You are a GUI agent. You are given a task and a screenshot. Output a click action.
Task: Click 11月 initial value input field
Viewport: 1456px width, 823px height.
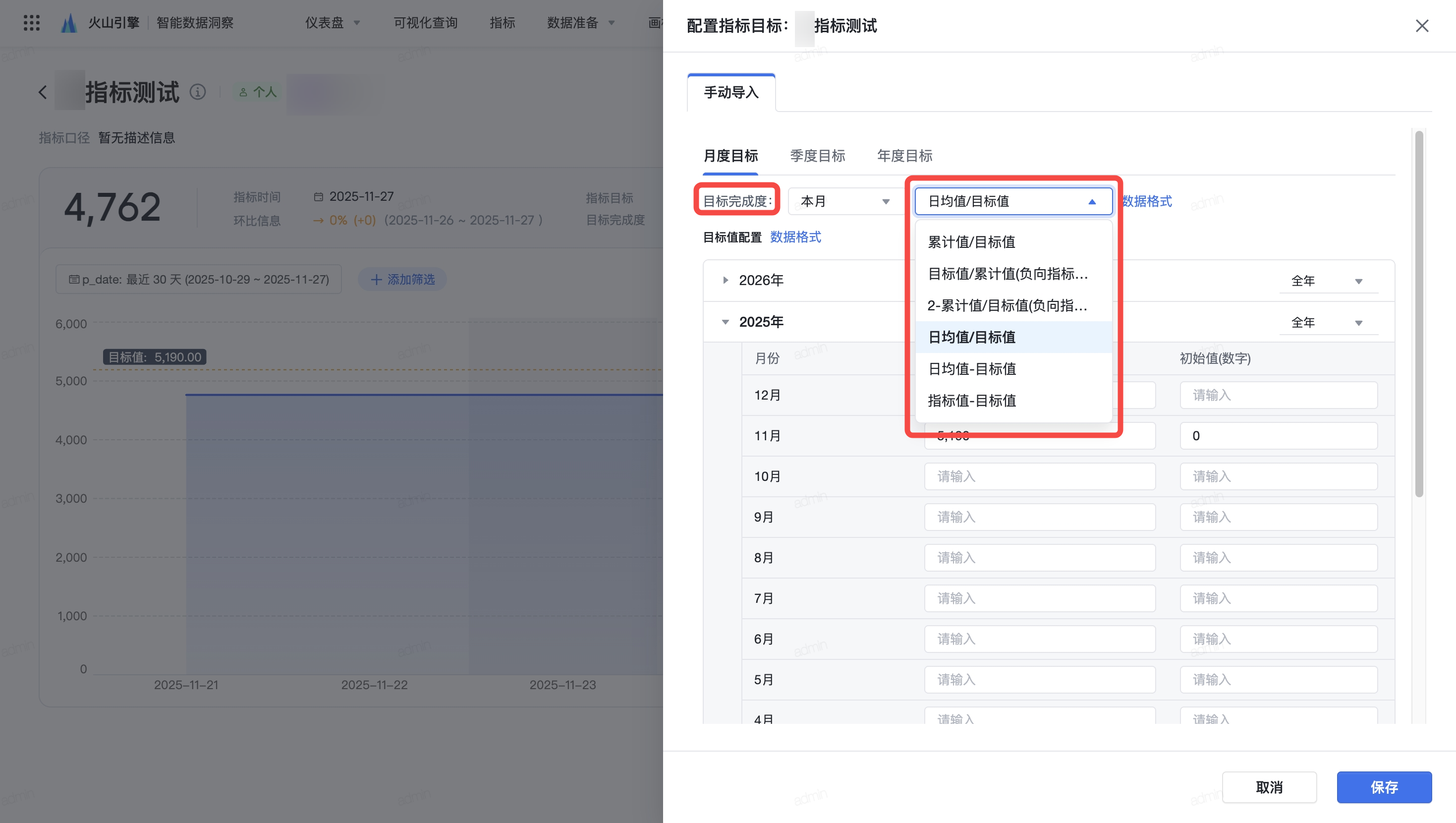coord(1278,435)
